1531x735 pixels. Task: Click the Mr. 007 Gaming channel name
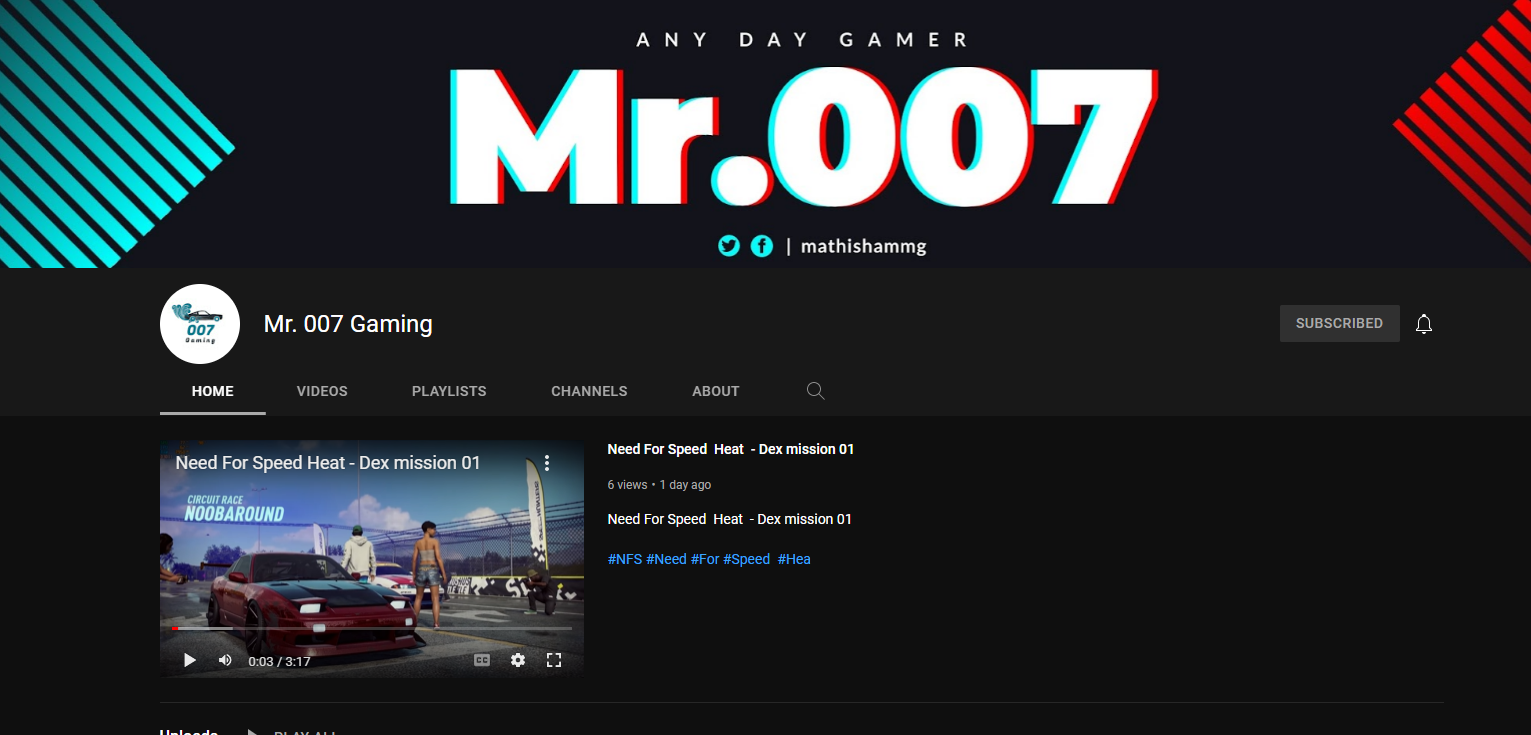point(348,324)
